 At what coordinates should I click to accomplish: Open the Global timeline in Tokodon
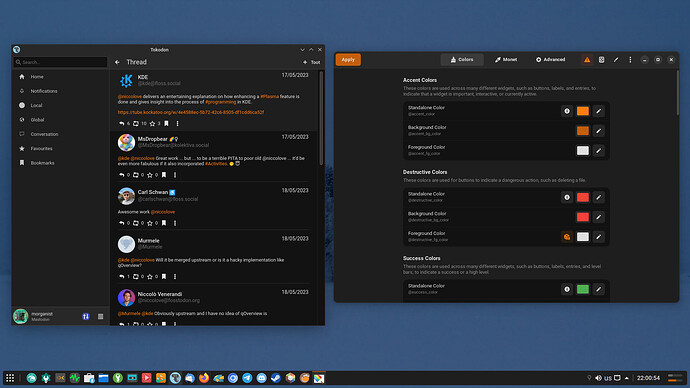60,120
